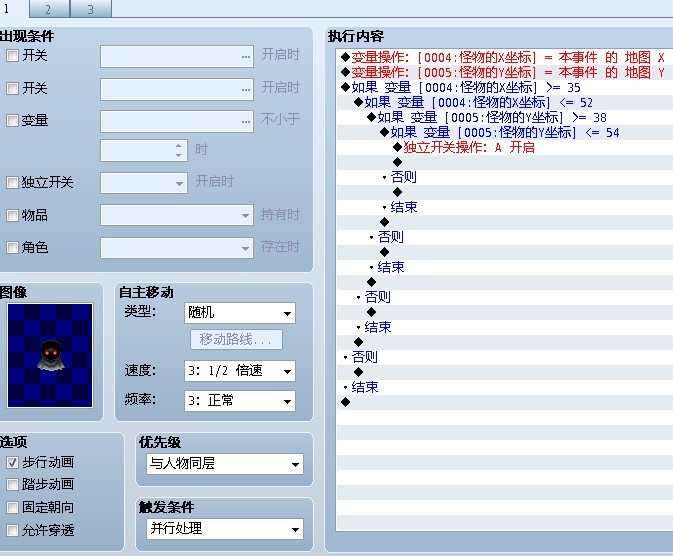The image size is (673, 556).
Task: Select the outermost 结束 line
Action: click(x=505, y=387)
